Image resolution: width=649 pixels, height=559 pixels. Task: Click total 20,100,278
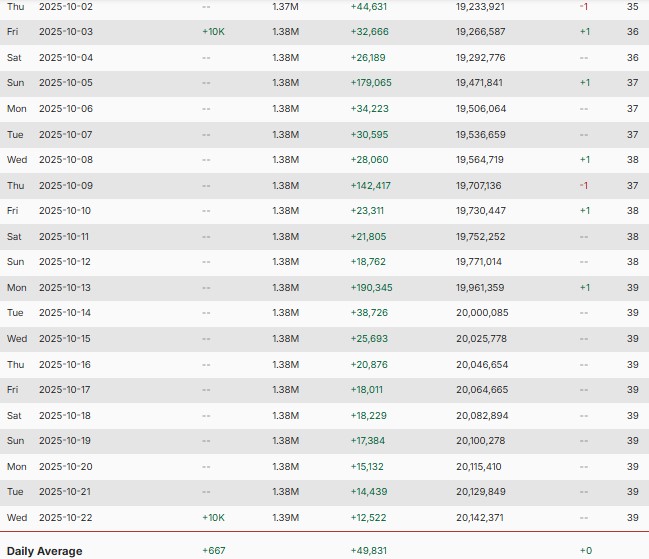pos(481,441)
